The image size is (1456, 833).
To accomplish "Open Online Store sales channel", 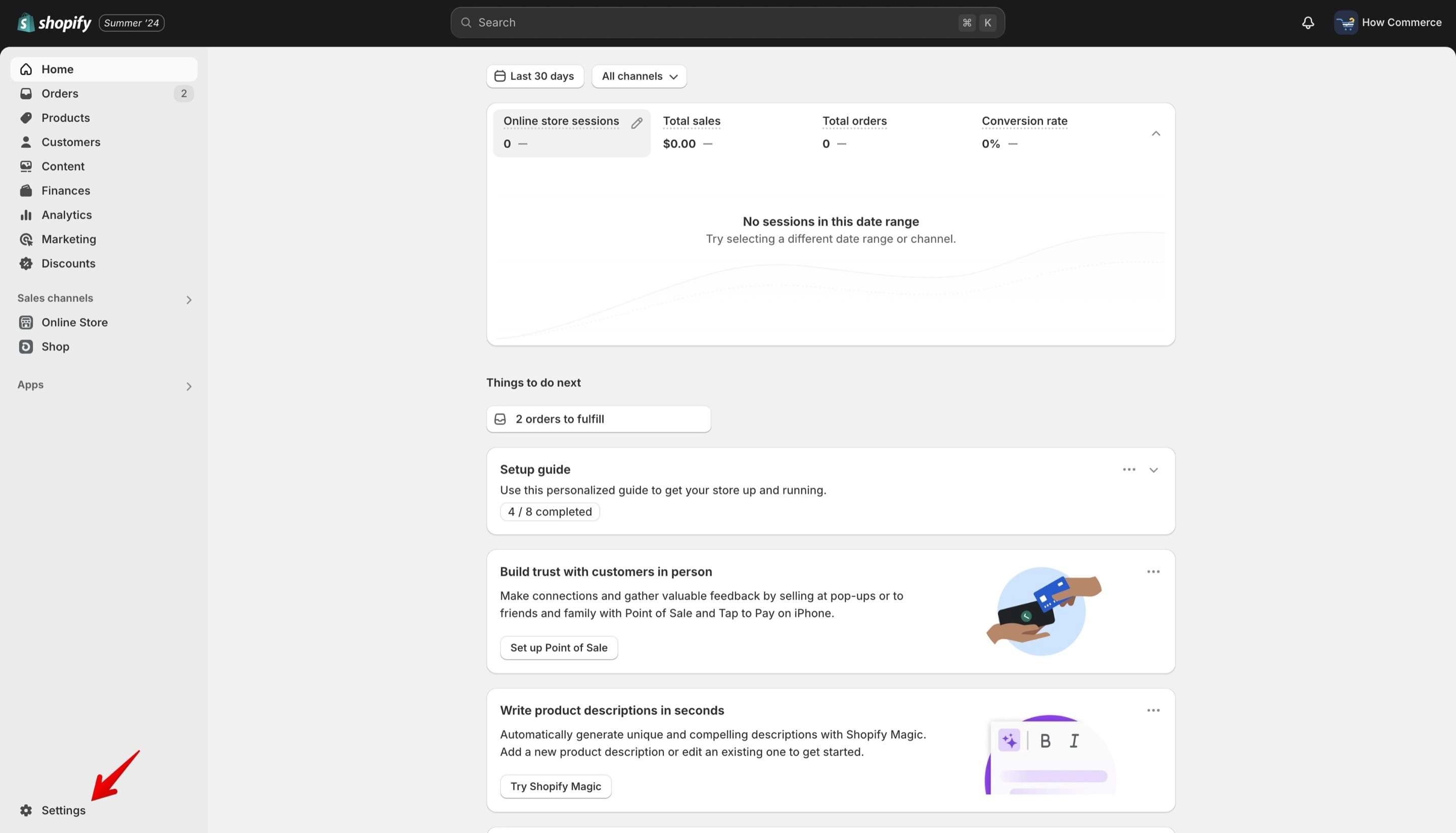I will click(x=104, y=323).
